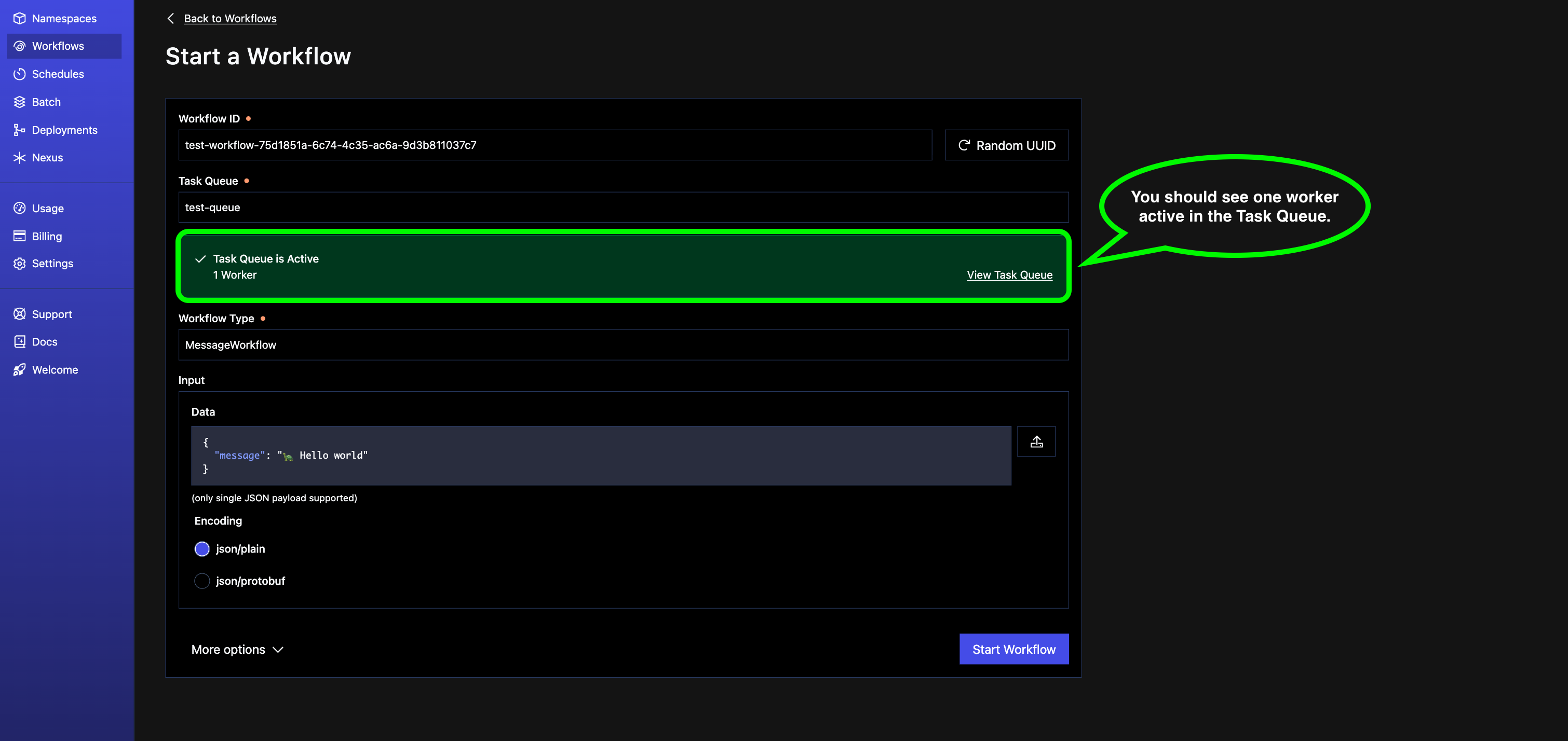Viewport: 1568px width, 741px height.
Task: Click the Usage sidebar icon
Action: 20,208
